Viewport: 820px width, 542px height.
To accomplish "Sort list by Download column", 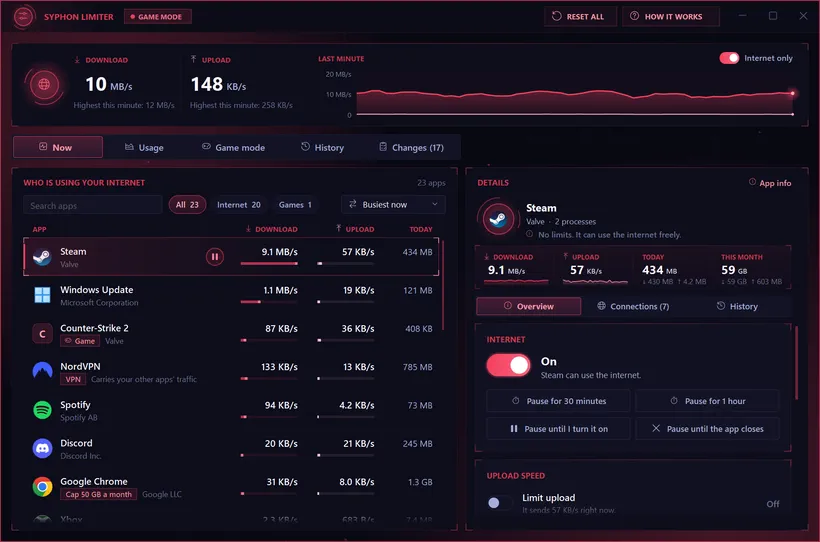I will click(271, 229).
